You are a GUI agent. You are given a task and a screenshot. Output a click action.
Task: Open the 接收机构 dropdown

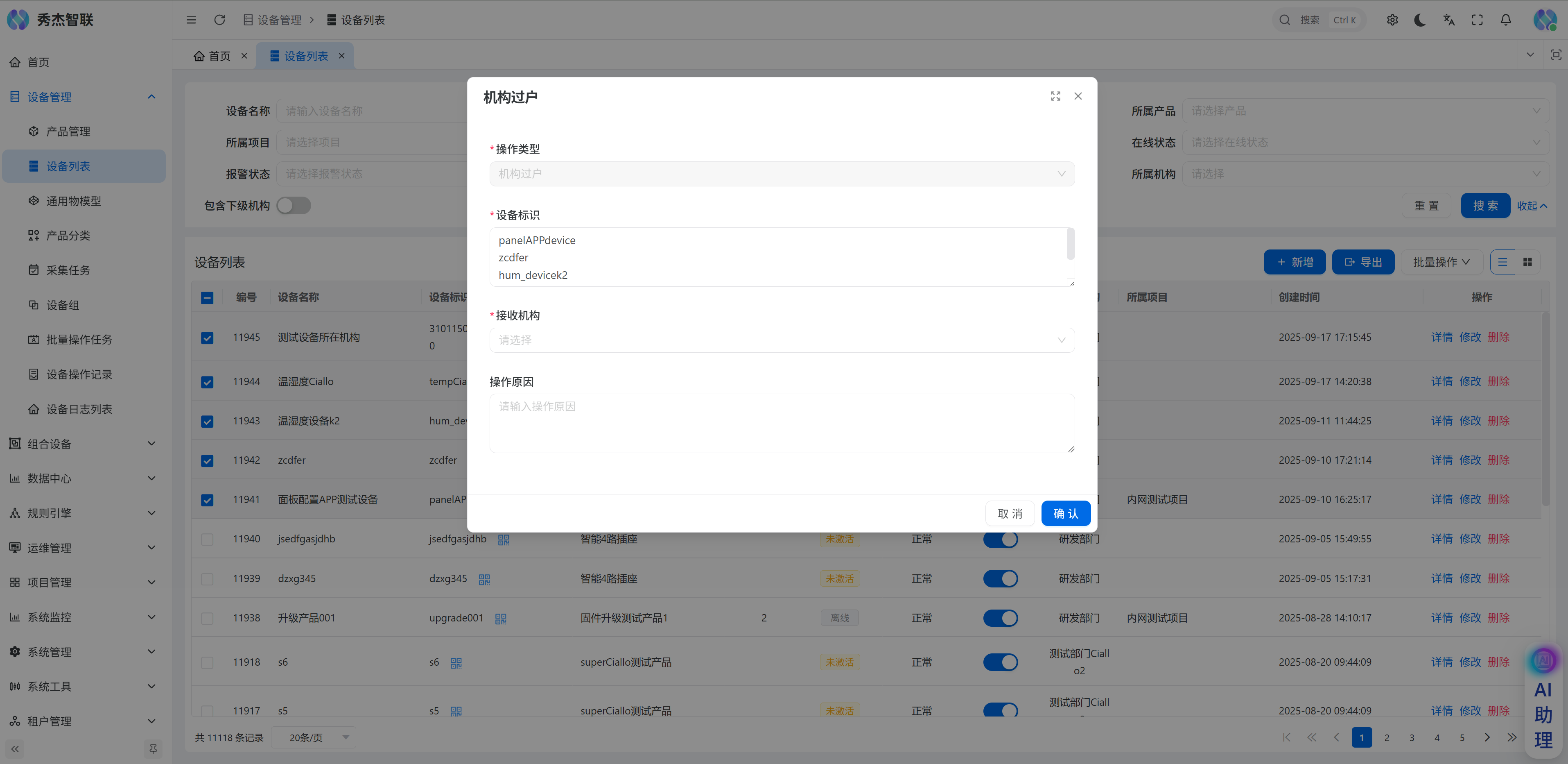(x=782, y=340)
